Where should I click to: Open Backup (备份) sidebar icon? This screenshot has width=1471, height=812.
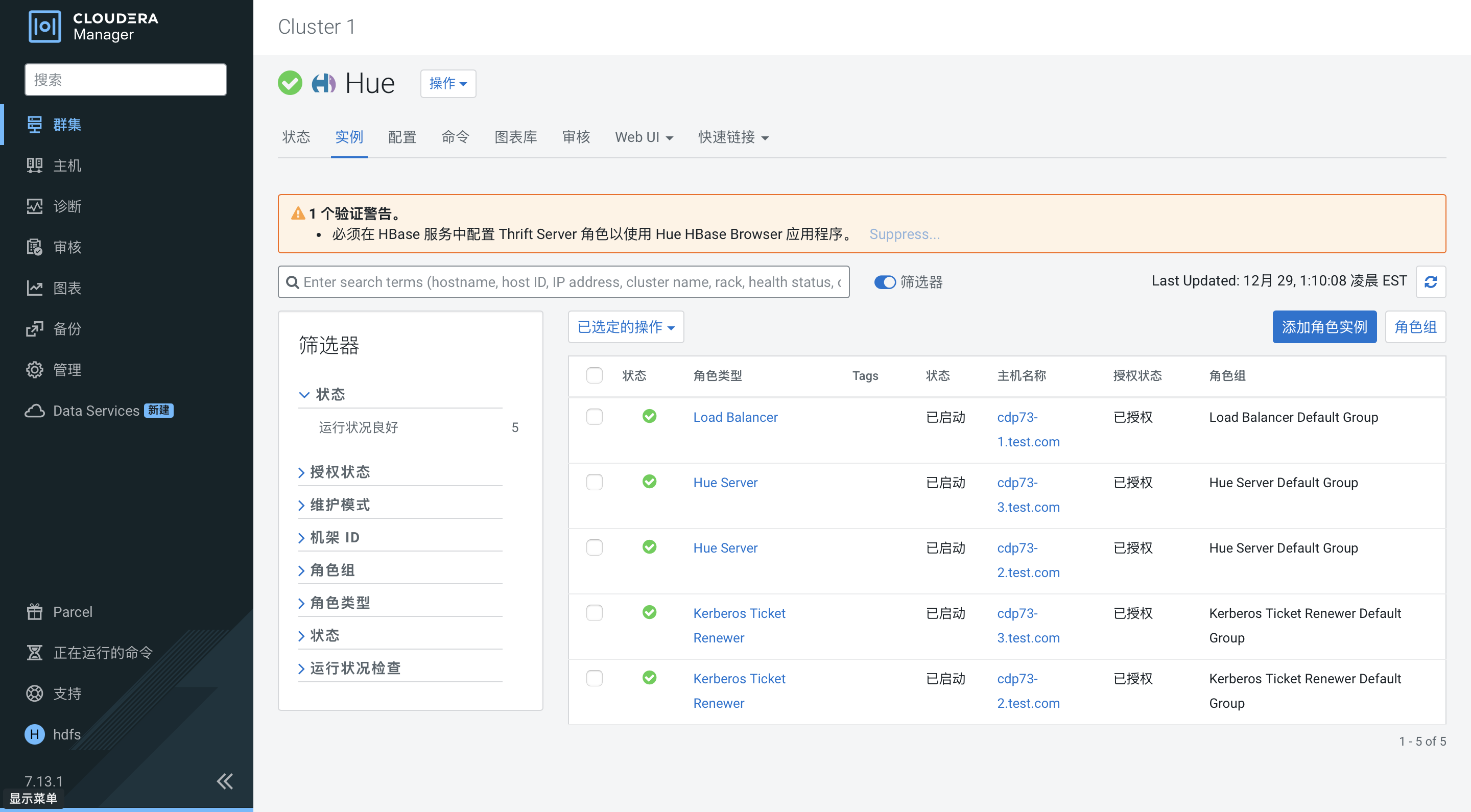(34, 329)
